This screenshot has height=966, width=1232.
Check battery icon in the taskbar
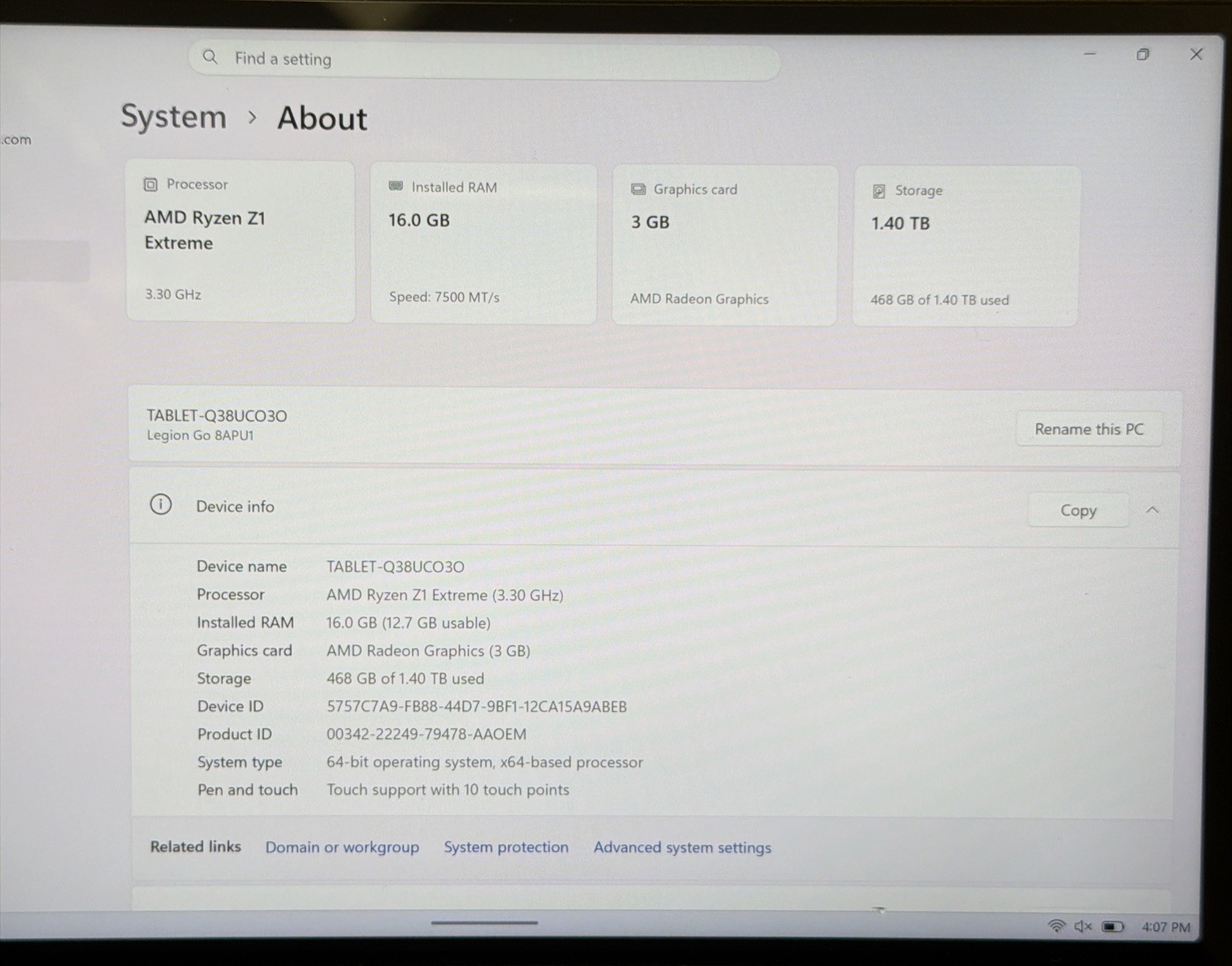1113,927
